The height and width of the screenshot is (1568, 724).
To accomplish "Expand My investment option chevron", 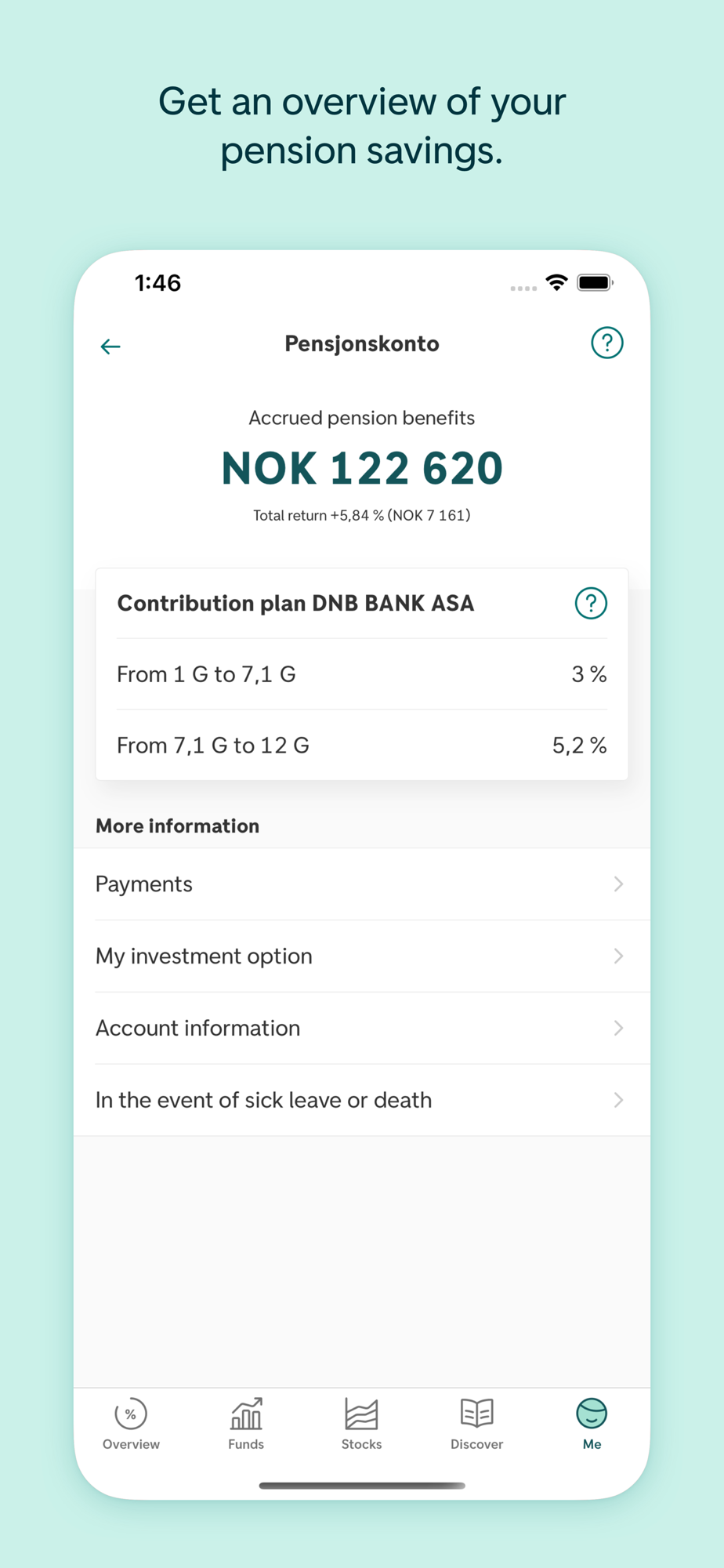I will [618, 956].
